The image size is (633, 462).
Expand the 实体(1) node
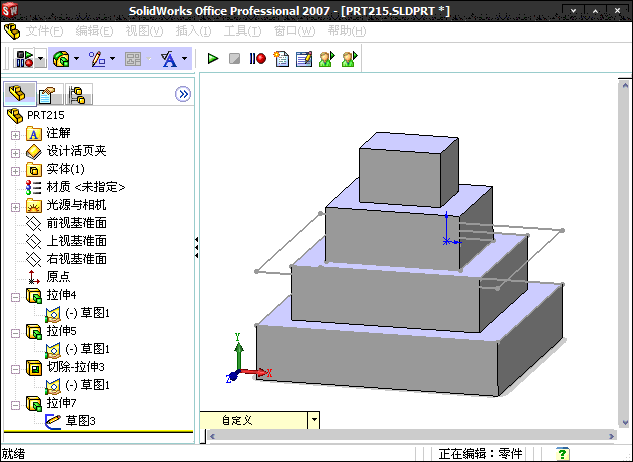tap(15, 171)
